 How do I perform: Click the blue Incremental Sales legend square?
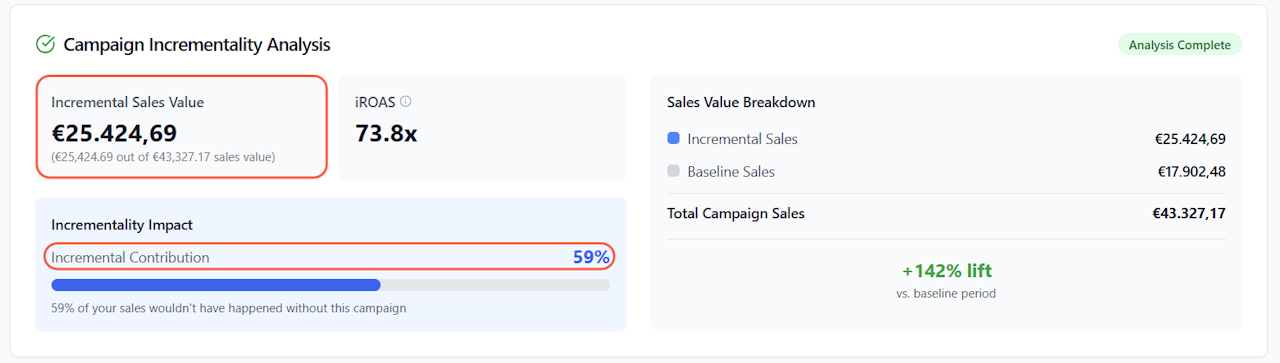pos(673,139)
